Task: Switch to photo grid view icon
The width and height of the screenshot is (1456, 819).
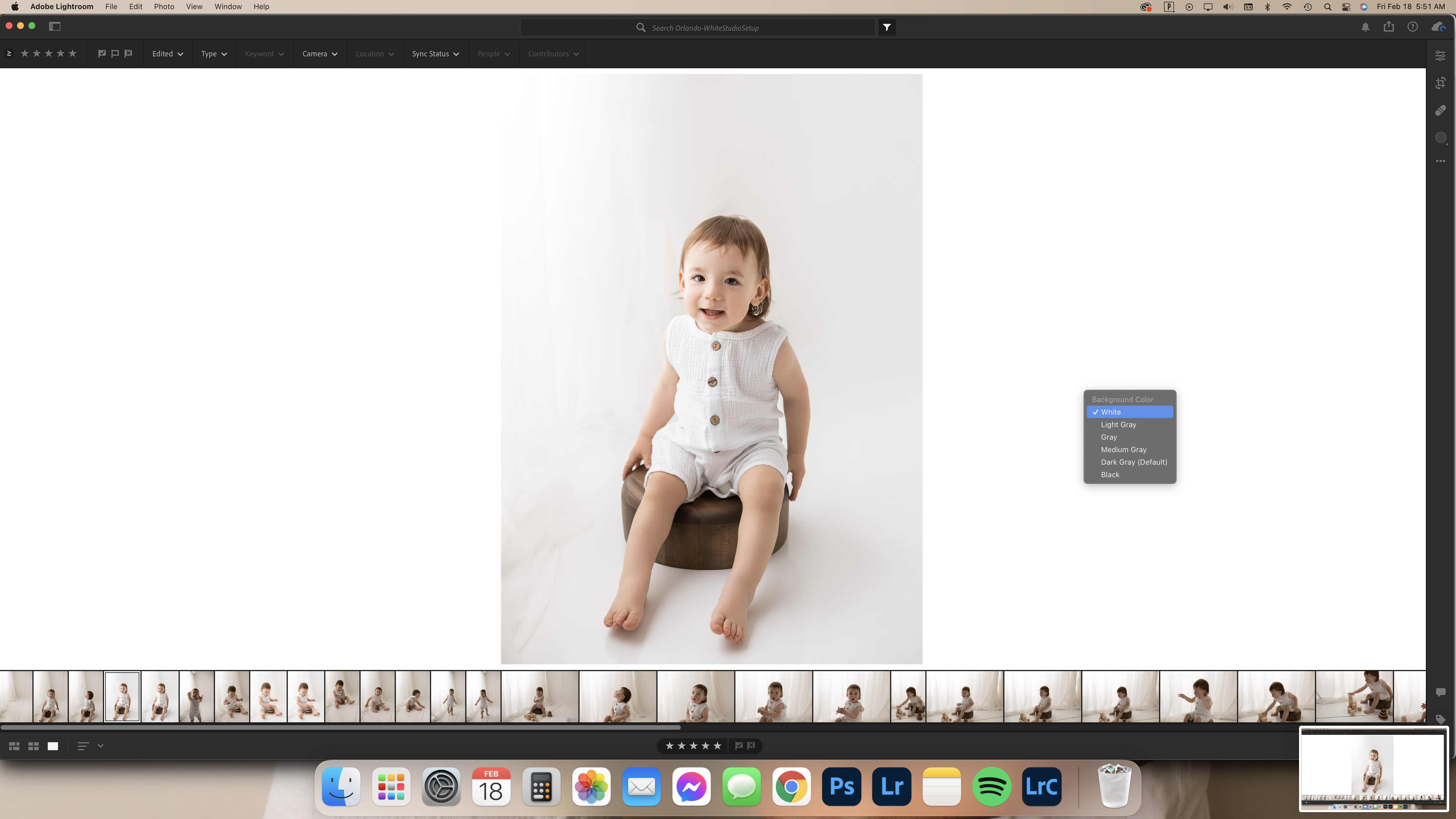Action: click(x=14, y=746)
